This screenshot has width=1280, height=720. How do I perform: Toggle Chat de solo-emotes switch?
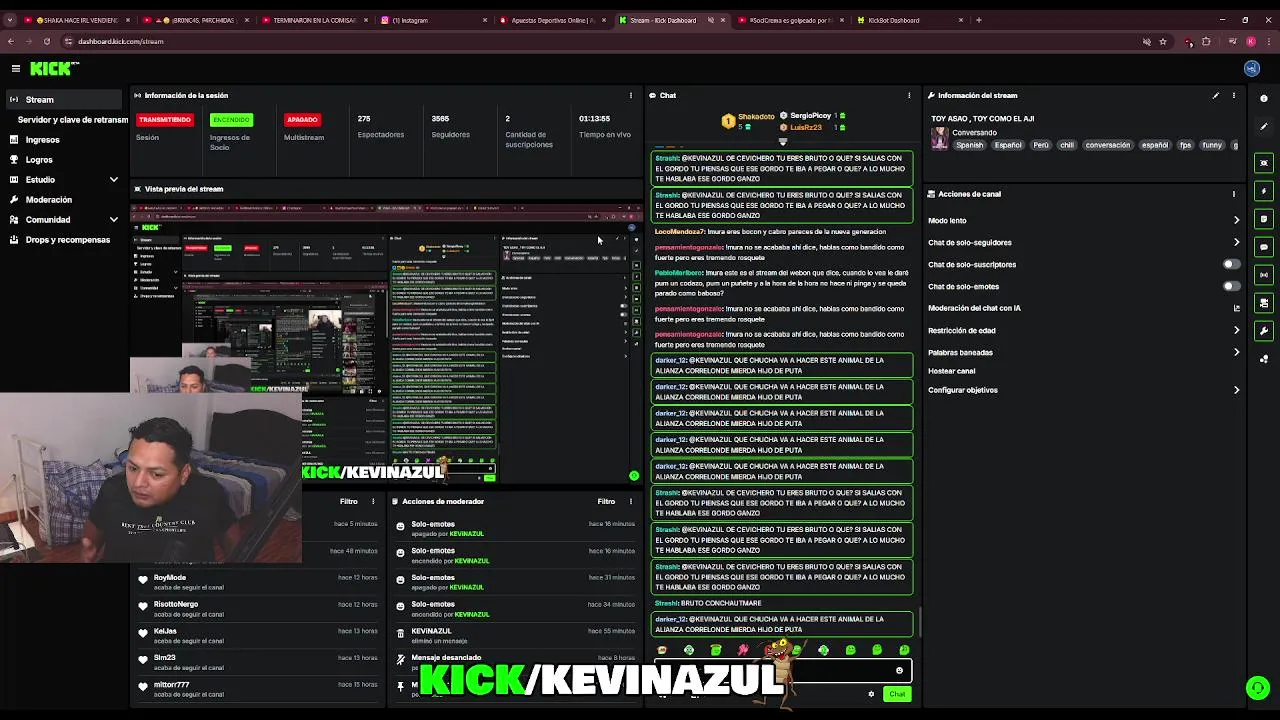click(x=1231, y=286)
